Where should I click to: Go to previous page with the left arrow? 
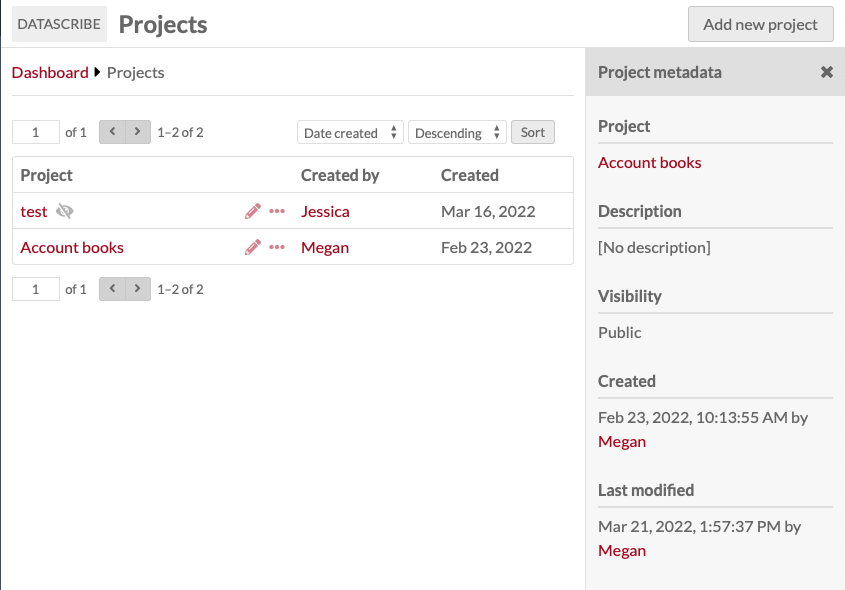[112, 131]
